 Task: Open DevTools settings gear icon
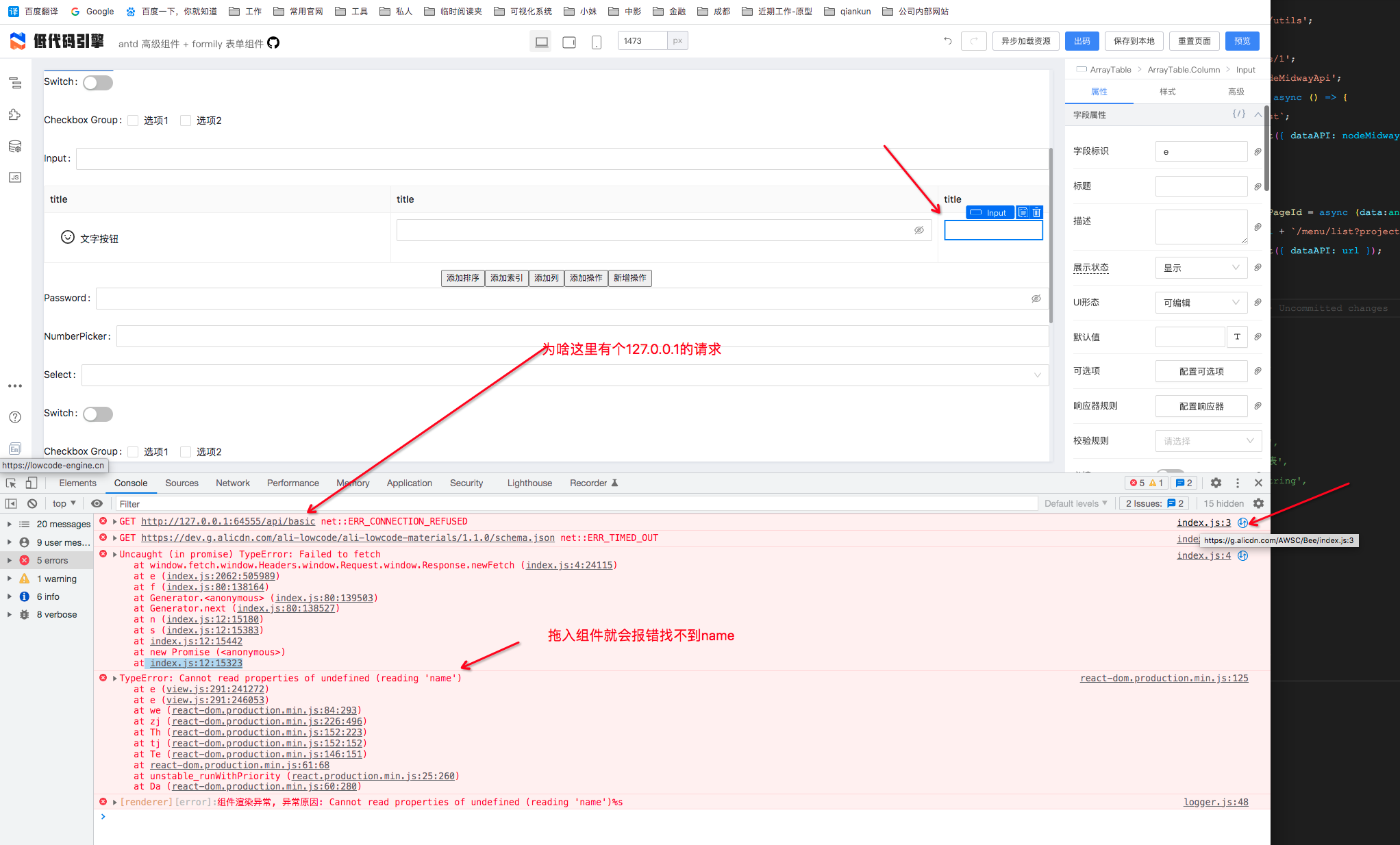[x=1216, y=483]
